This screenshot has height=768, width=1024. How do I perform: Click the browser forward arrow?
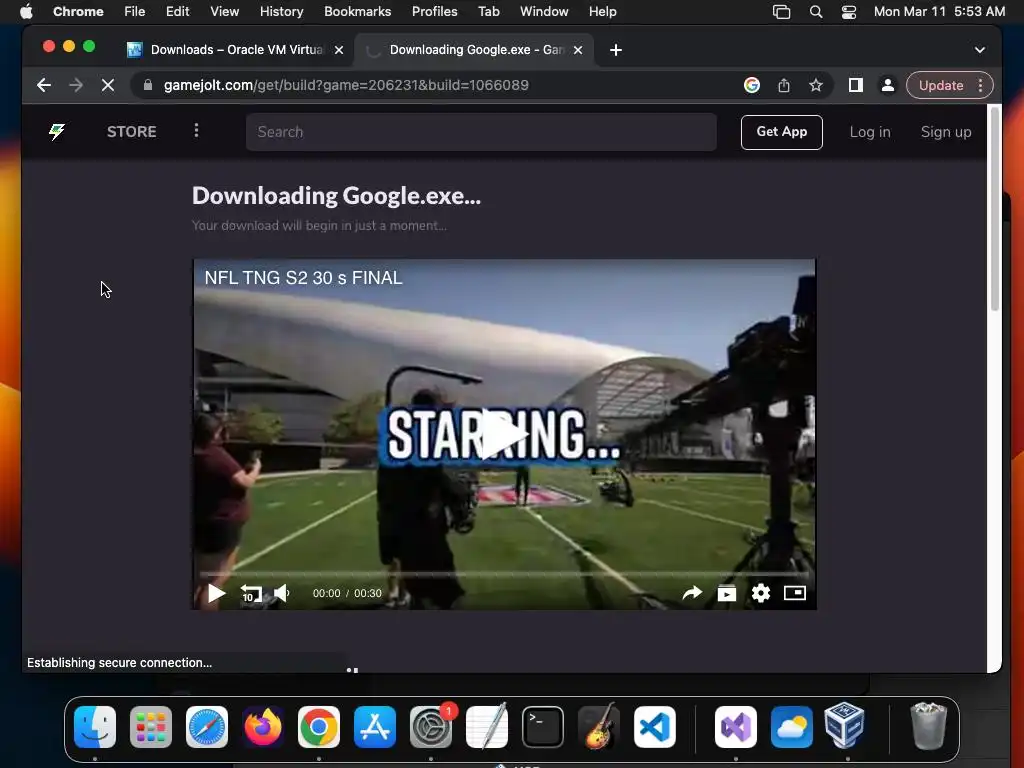pos(76,85)
